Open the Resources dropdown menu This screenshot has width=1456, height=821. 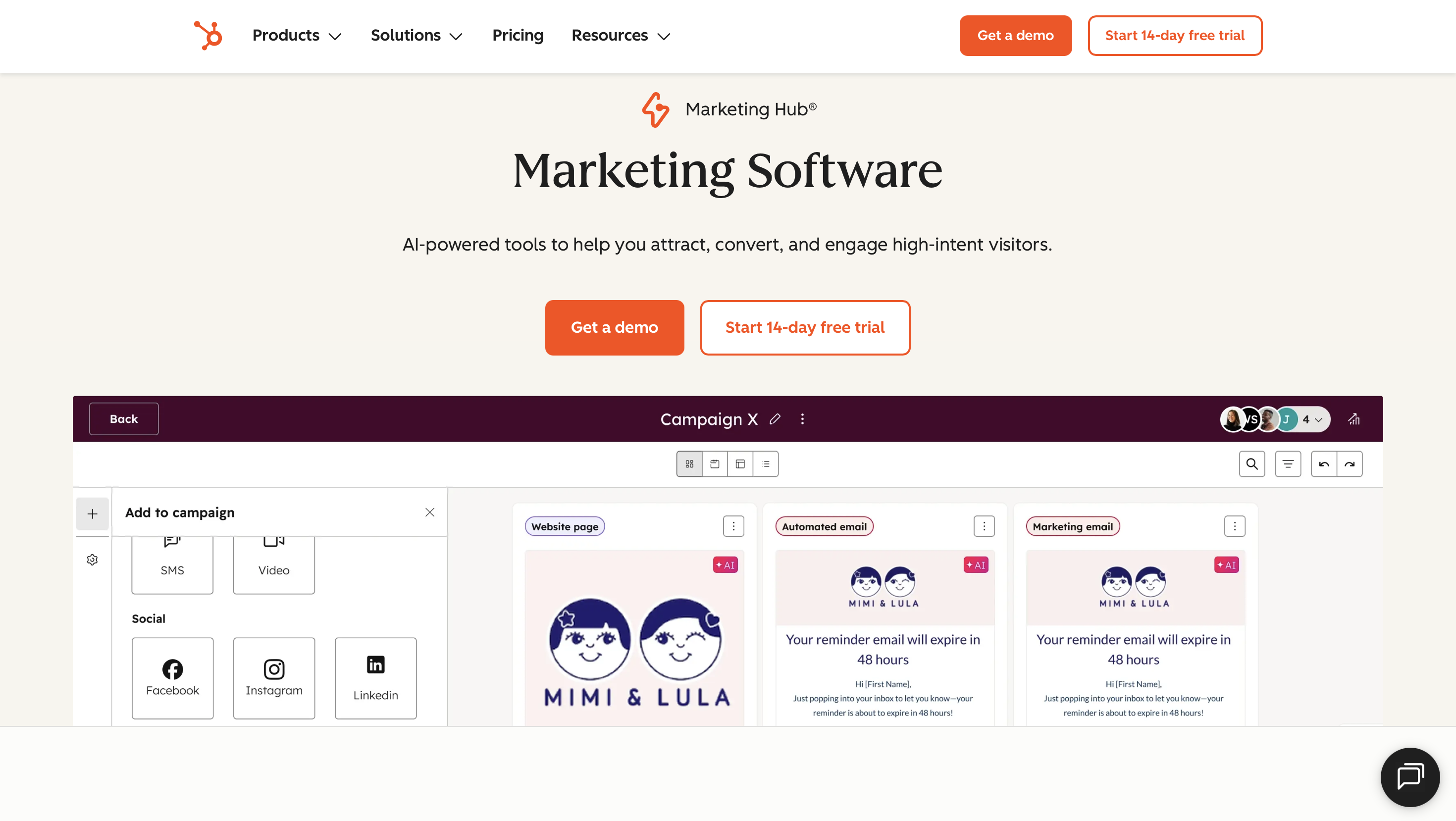621,36
